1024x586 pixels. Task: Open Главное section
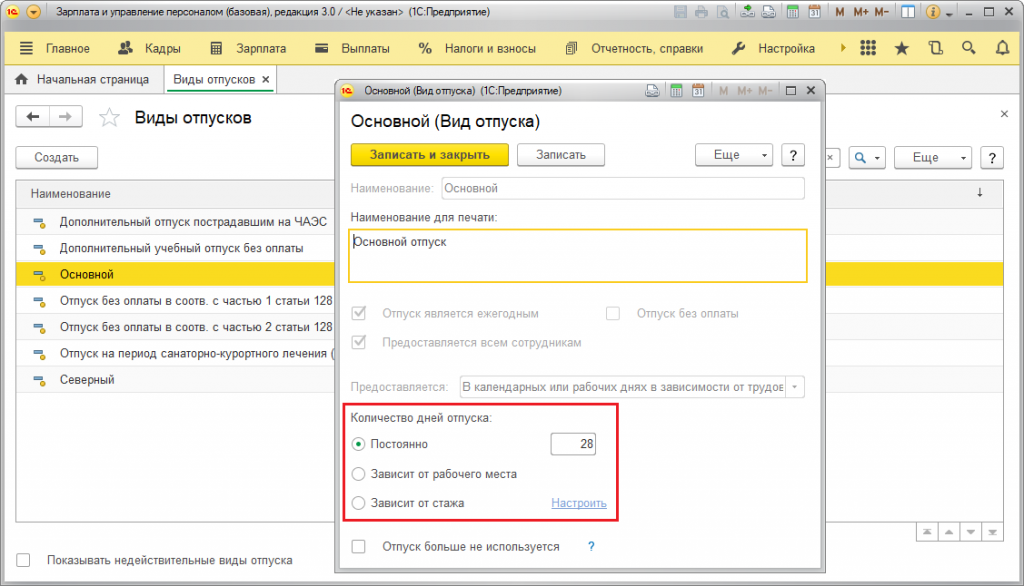(67, 48)
